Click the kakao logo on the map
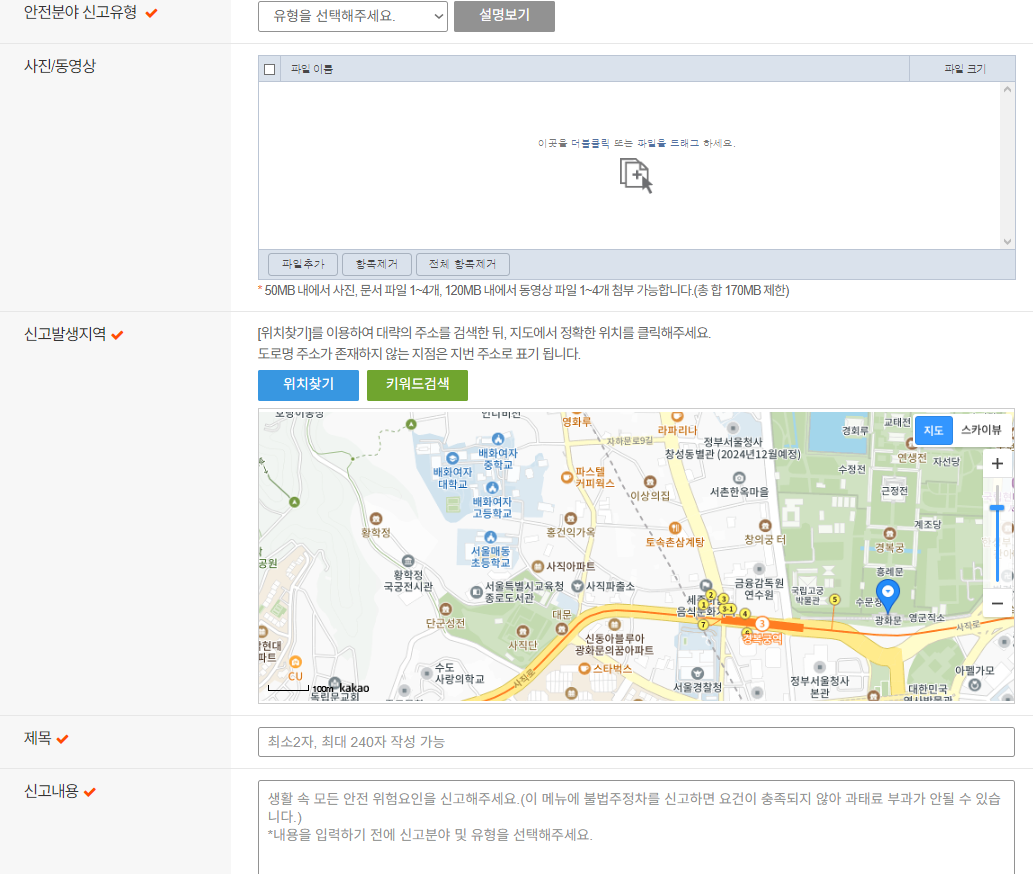1034x874 pixels. pos(355,688)
